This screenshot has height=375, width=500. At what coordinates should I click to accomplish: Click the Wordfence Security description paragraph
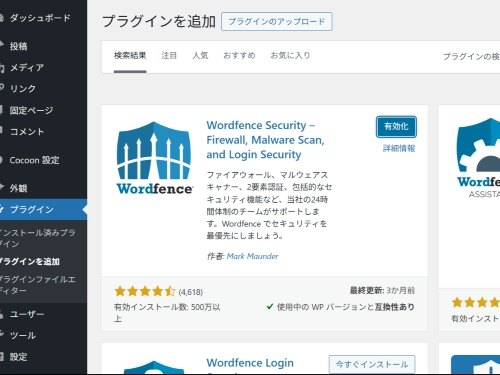tap(269, 205)
